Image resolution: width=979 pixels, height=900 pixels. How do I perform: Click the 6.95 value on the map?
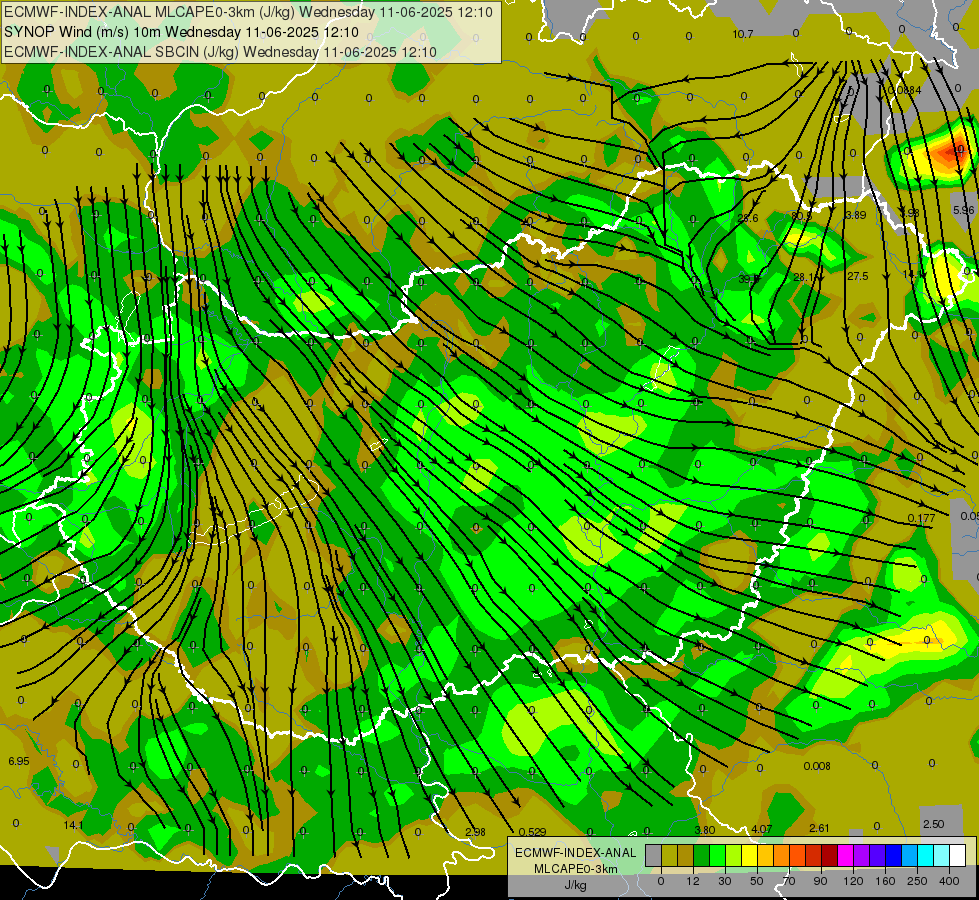[x=19, y=761]
